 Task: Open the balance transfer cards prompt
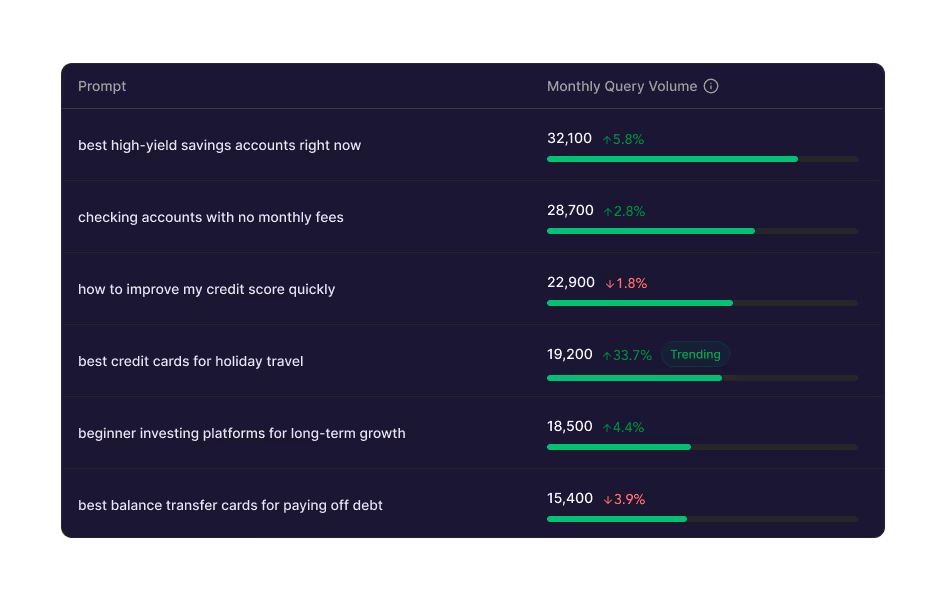230,505
